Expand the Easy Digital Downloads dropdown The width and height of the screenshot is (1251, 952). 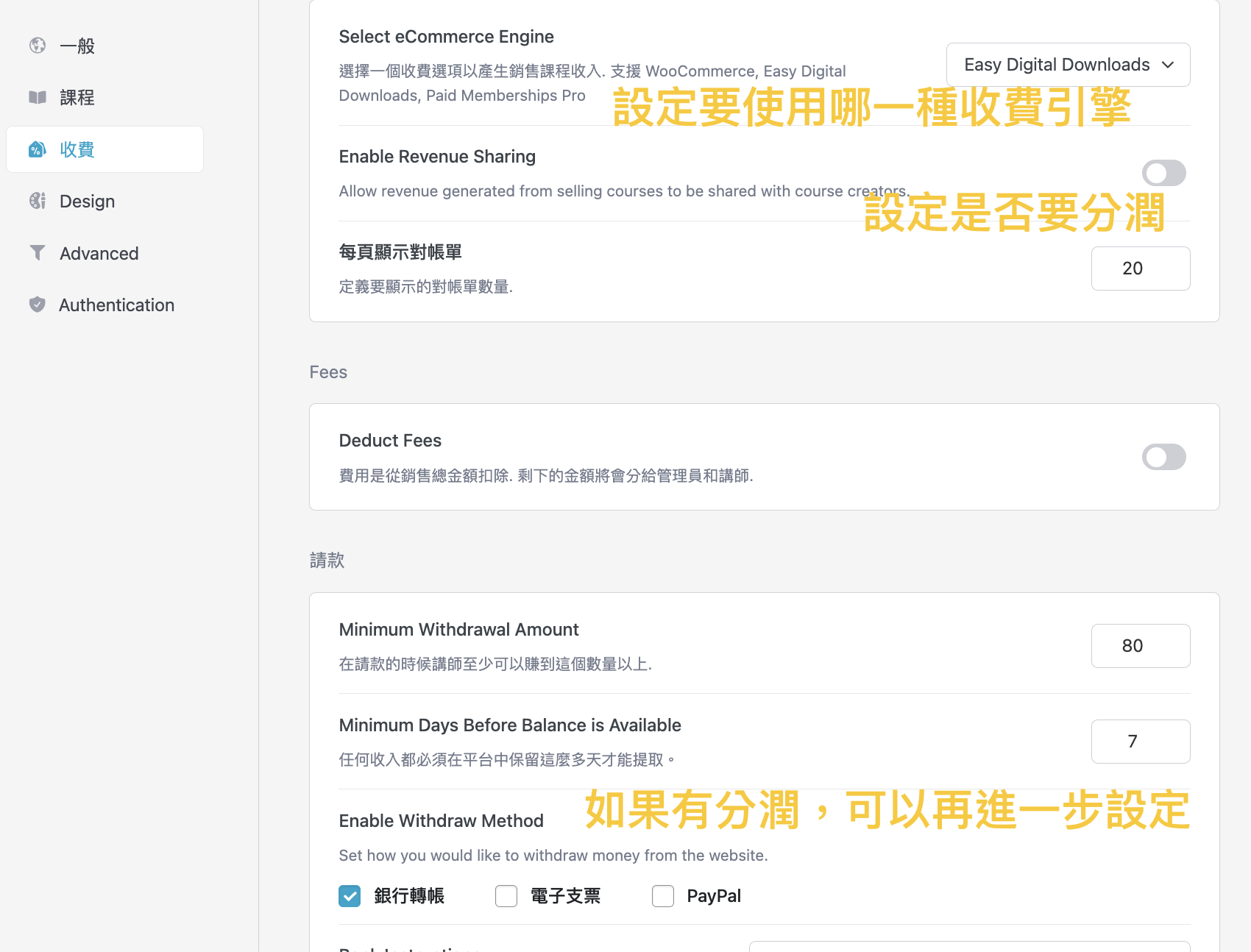point(1068,65)
